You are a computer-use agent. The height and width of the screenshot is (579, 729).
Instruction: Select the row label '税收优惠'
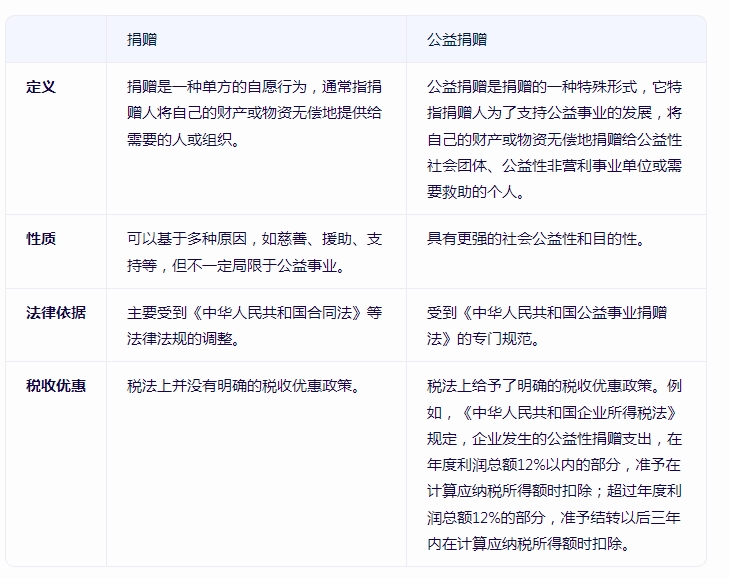[56, 386]
